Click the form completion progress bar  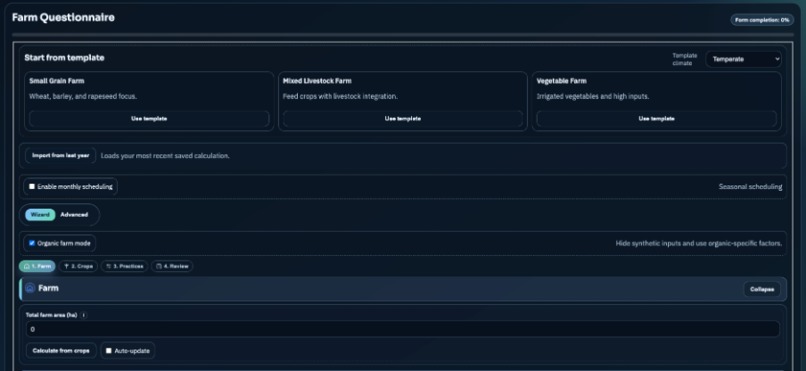click(402, 35)
